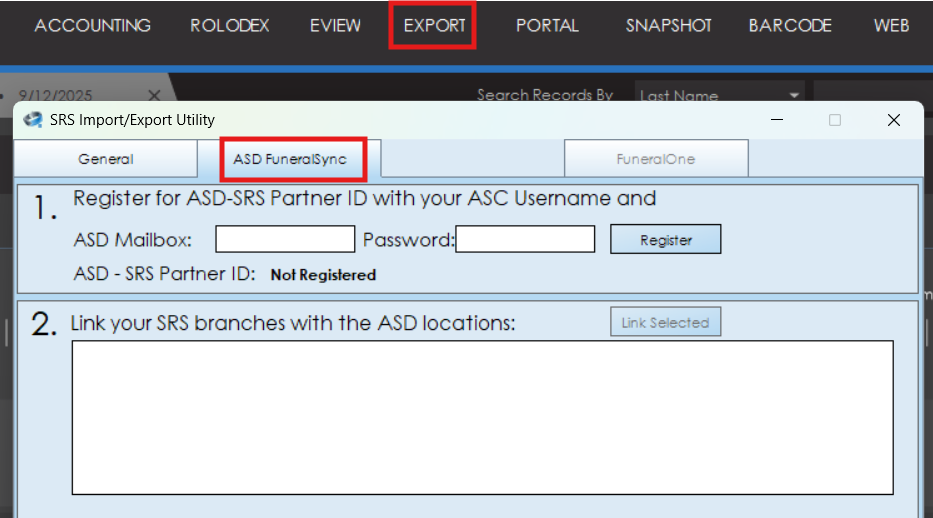Click the SRS branches list box
Screen dimensions: 933x518
pos(483,417)
